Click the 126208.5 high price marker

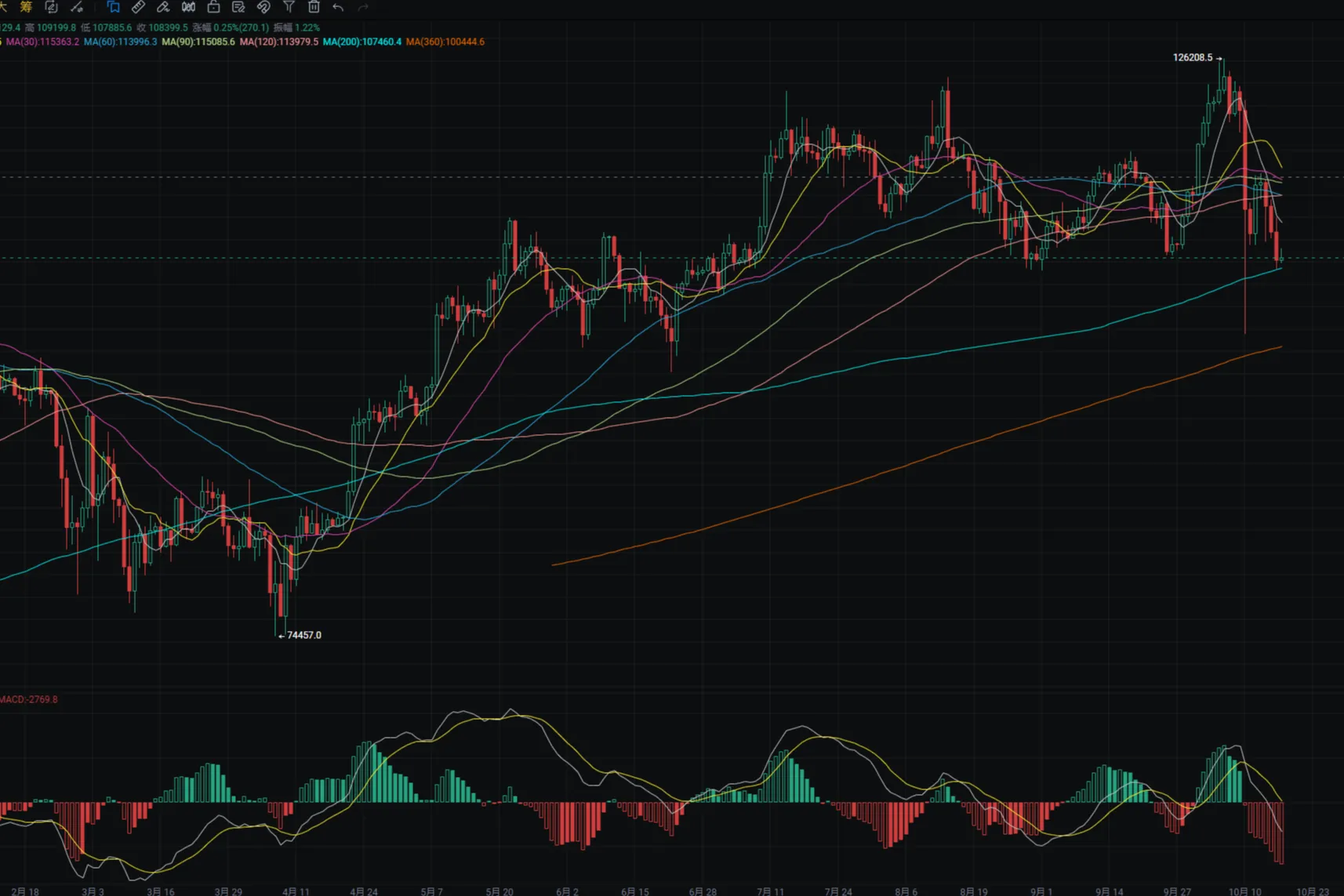[x=1192, y=58]
